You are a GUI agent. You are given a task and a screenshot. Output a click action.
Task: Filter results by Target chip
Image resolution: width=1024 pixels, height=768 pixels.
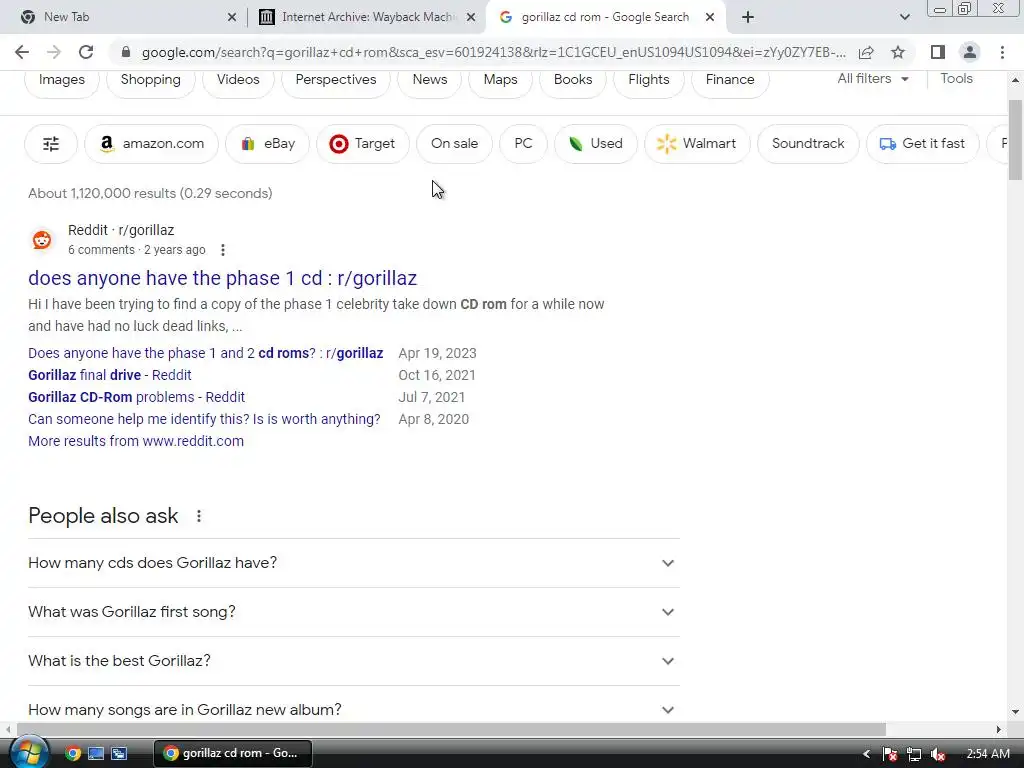coord(362,144)
